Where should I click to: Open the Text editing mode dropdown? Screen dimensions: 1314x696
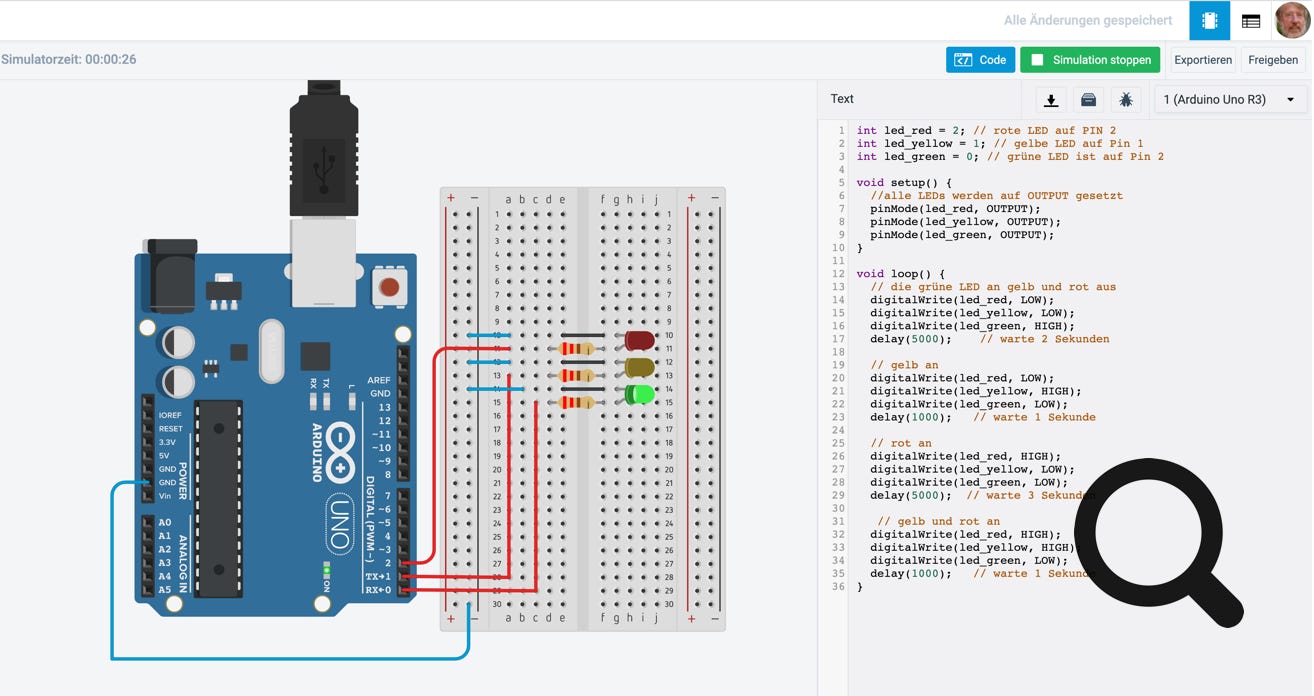click(842, 99)
